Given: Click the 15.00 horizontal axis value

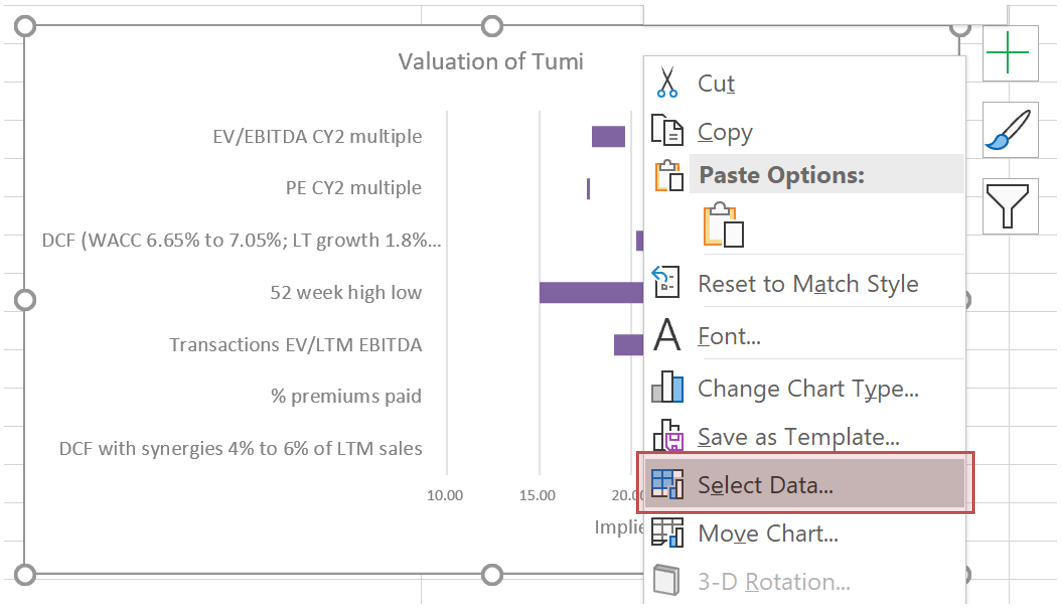Looking at the screenshot, I should pos(537,495).
